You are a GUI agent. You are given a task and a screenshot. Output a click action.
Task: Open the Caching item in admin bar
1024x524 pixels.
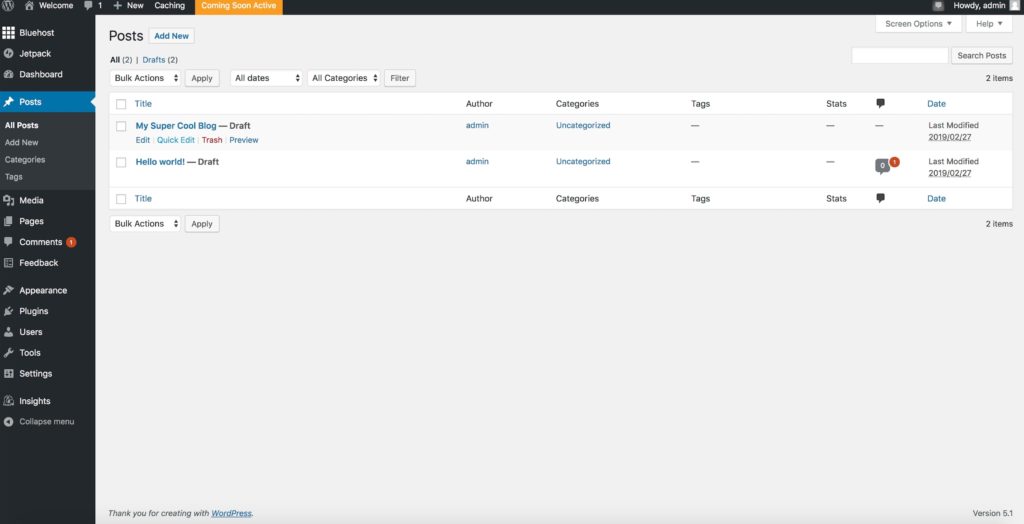[x=170, y=5]
